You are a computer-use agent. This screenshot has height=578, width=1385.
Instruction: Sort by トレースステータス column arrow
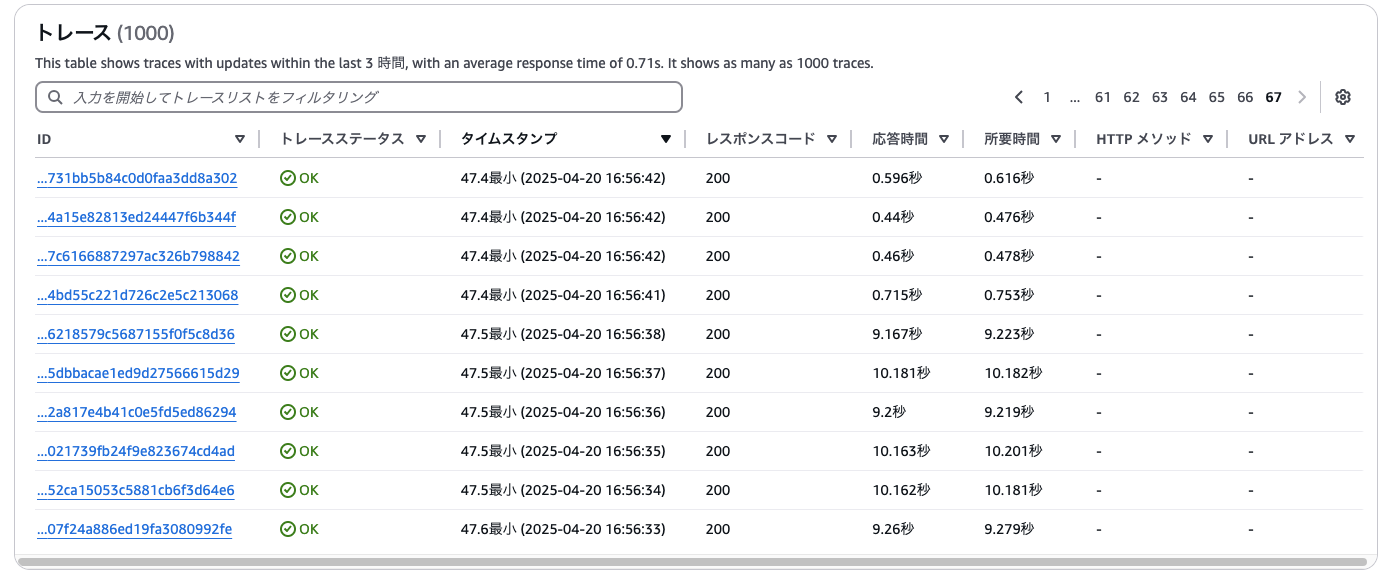tap(421, 139)
